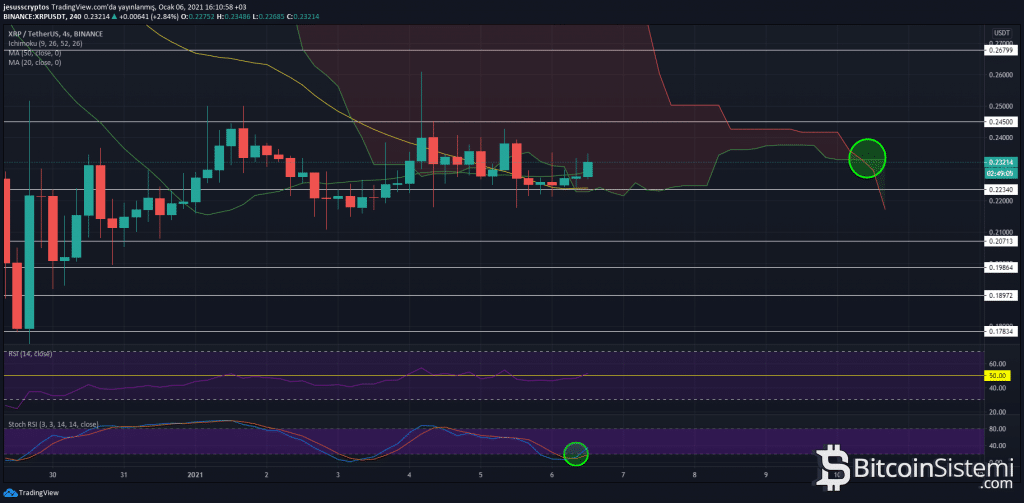This screenshot has width=1024, height=503.
Task: Select the MA (50, close, 0) legend
Action: click(x=35, y=52)
